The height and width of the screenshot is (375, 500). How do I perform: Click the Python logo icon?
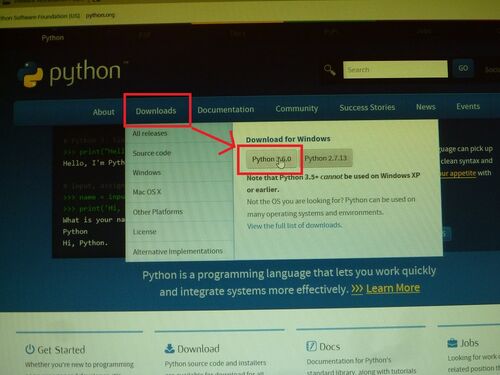(30, 74)
